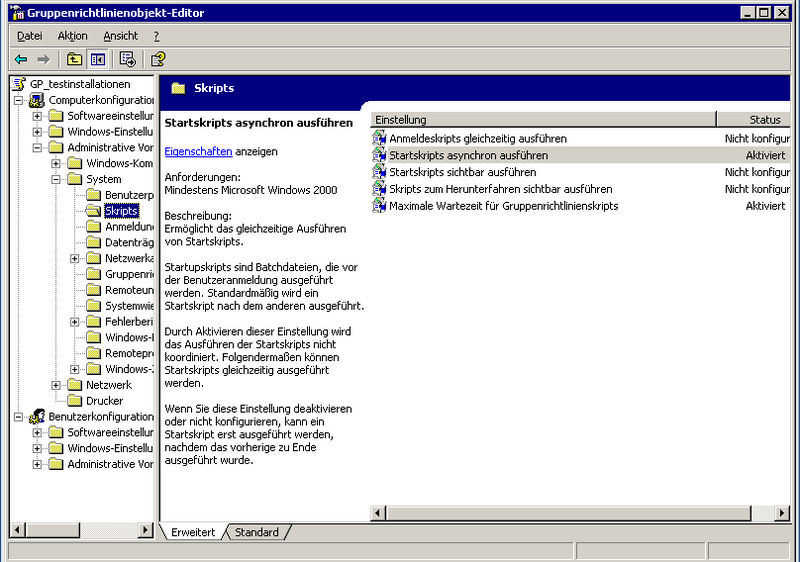Select the Drucker folder in tree
This screenshot has width=800, height=562.
click(104, 401)
